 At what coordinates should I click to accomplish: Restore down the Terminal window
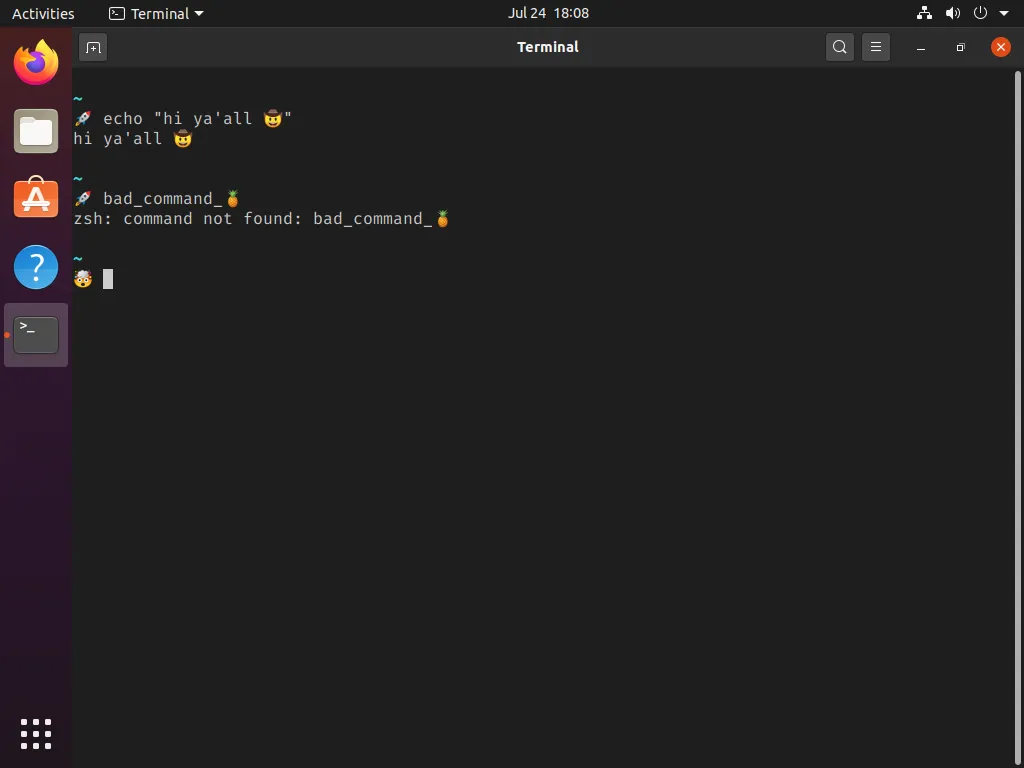coord(960,47)
